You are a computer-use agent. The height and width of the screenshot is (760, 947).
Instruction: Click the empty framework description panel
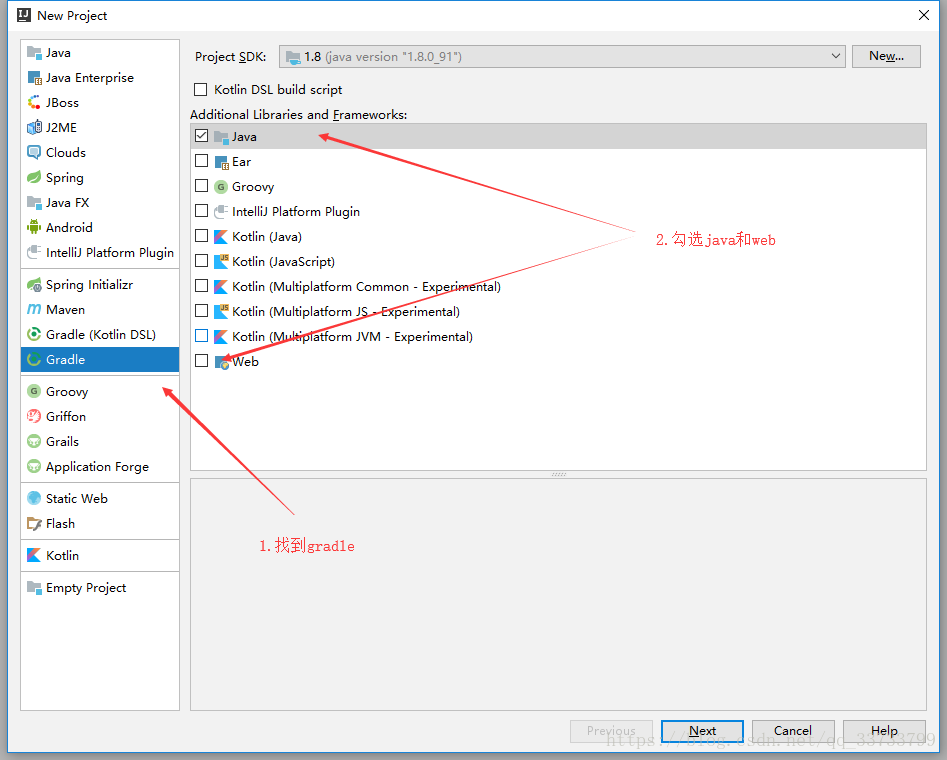click(x=558, y=594)
